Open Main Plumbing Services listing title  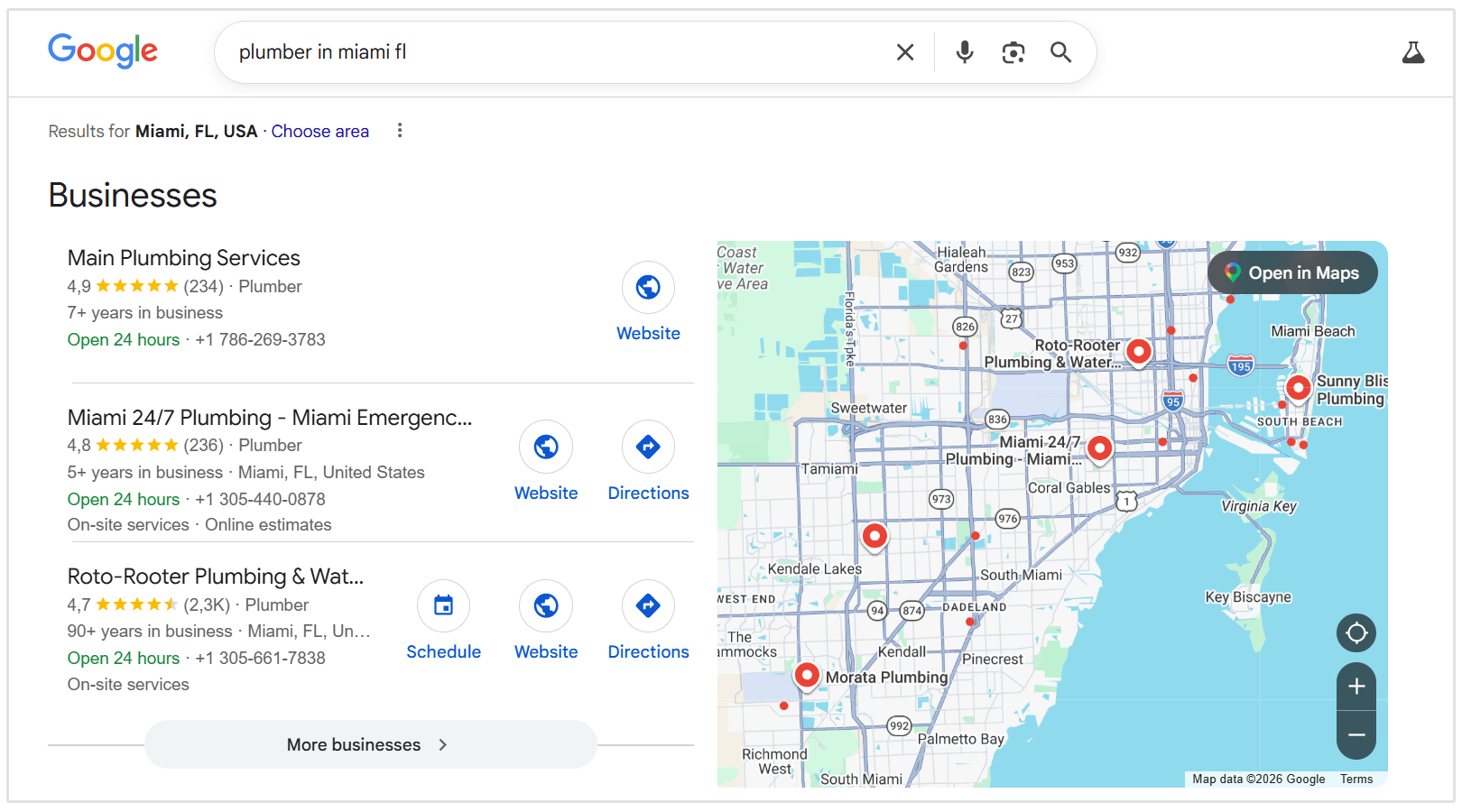(x=184, y=258)
